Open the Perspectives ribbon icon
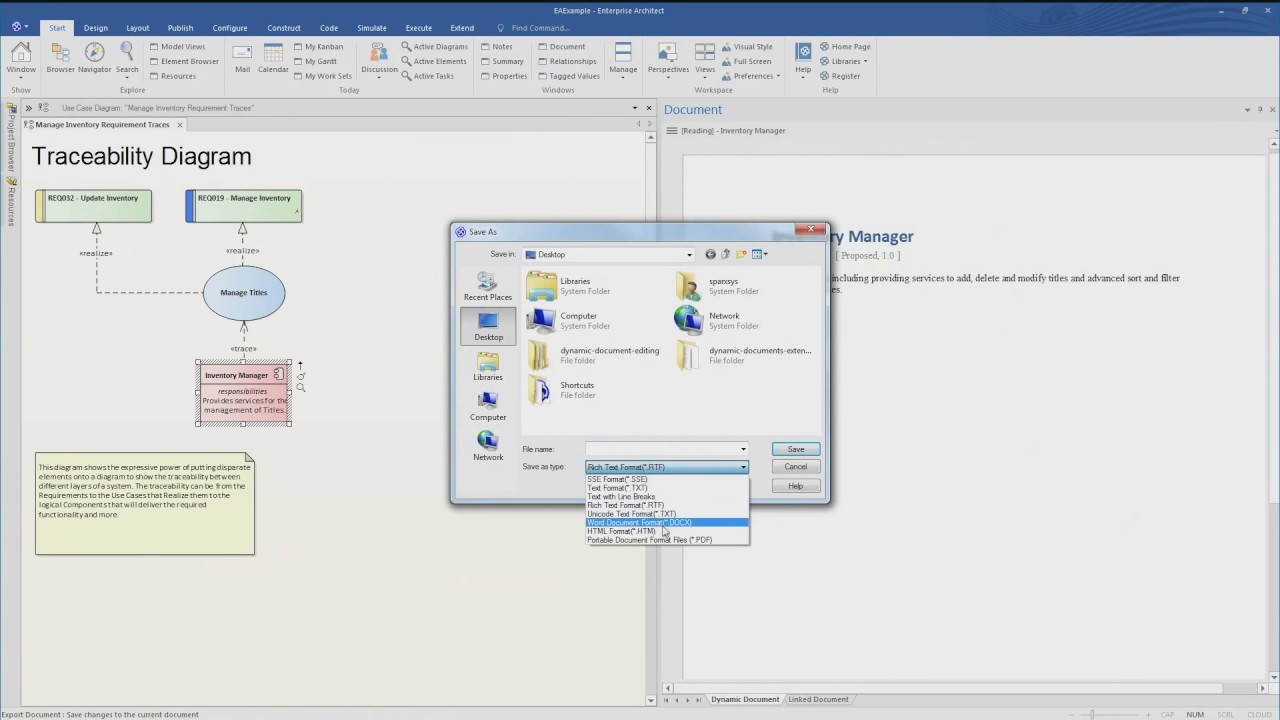This screenshot has height=720, width=1280. coord(668,58)
